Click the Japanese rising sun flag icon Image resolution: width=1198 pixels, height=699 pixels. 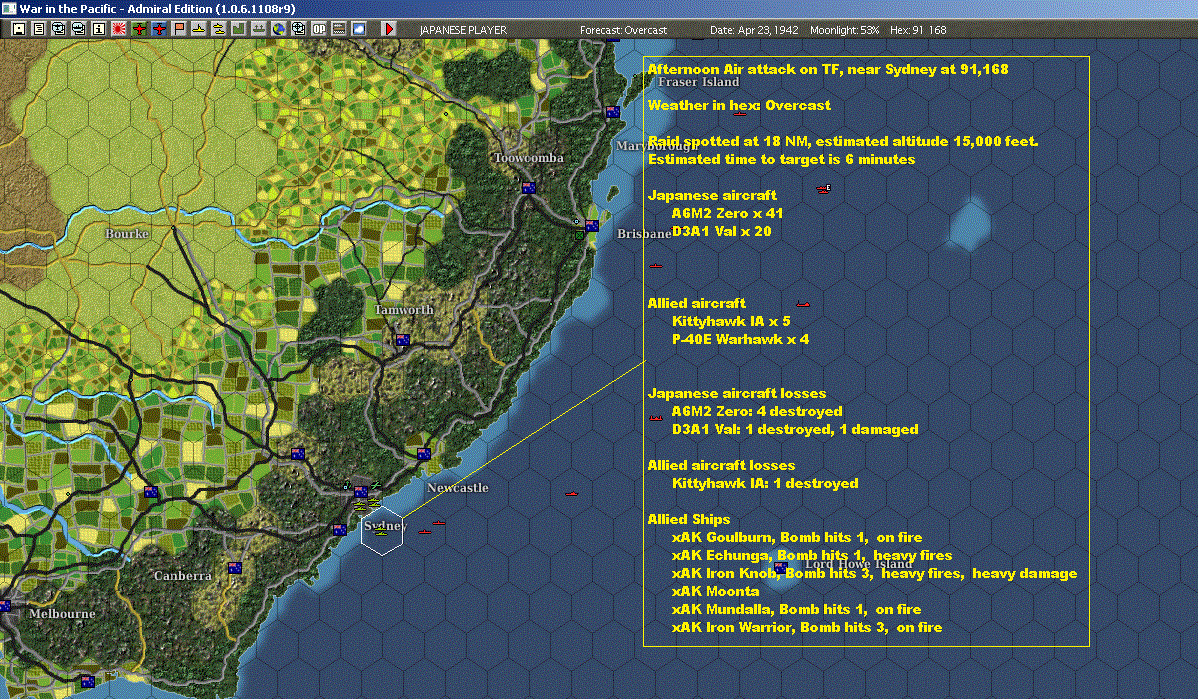(118, 29)
